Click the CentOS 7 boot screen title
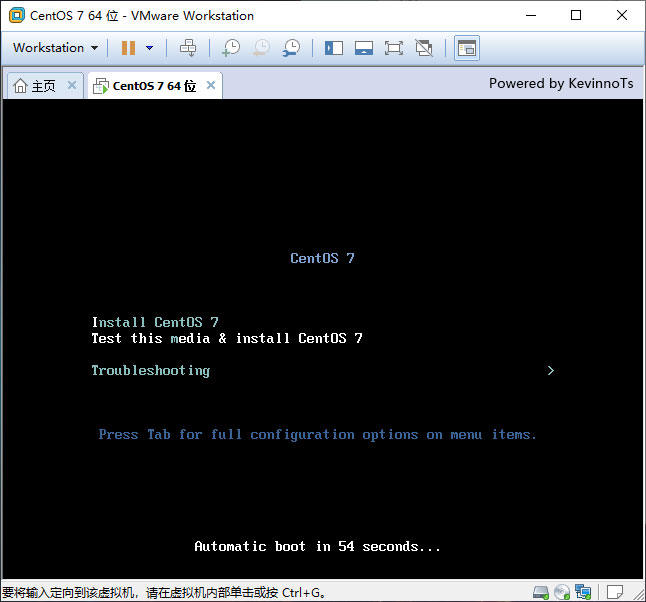Screen dimensions: 646x602 point(322,258)
